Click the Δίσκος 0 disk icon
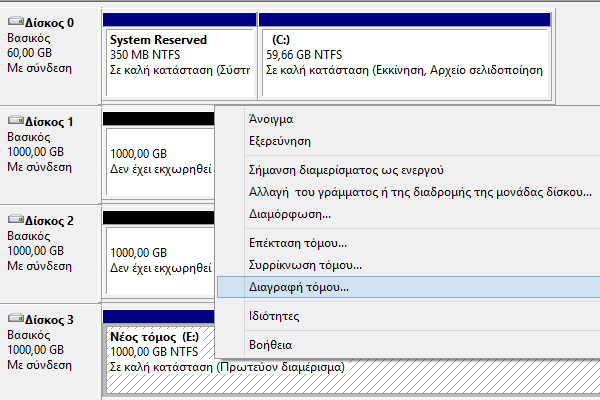Image resolution: width=600 pixels, height=400 pixels. (16, 21)
